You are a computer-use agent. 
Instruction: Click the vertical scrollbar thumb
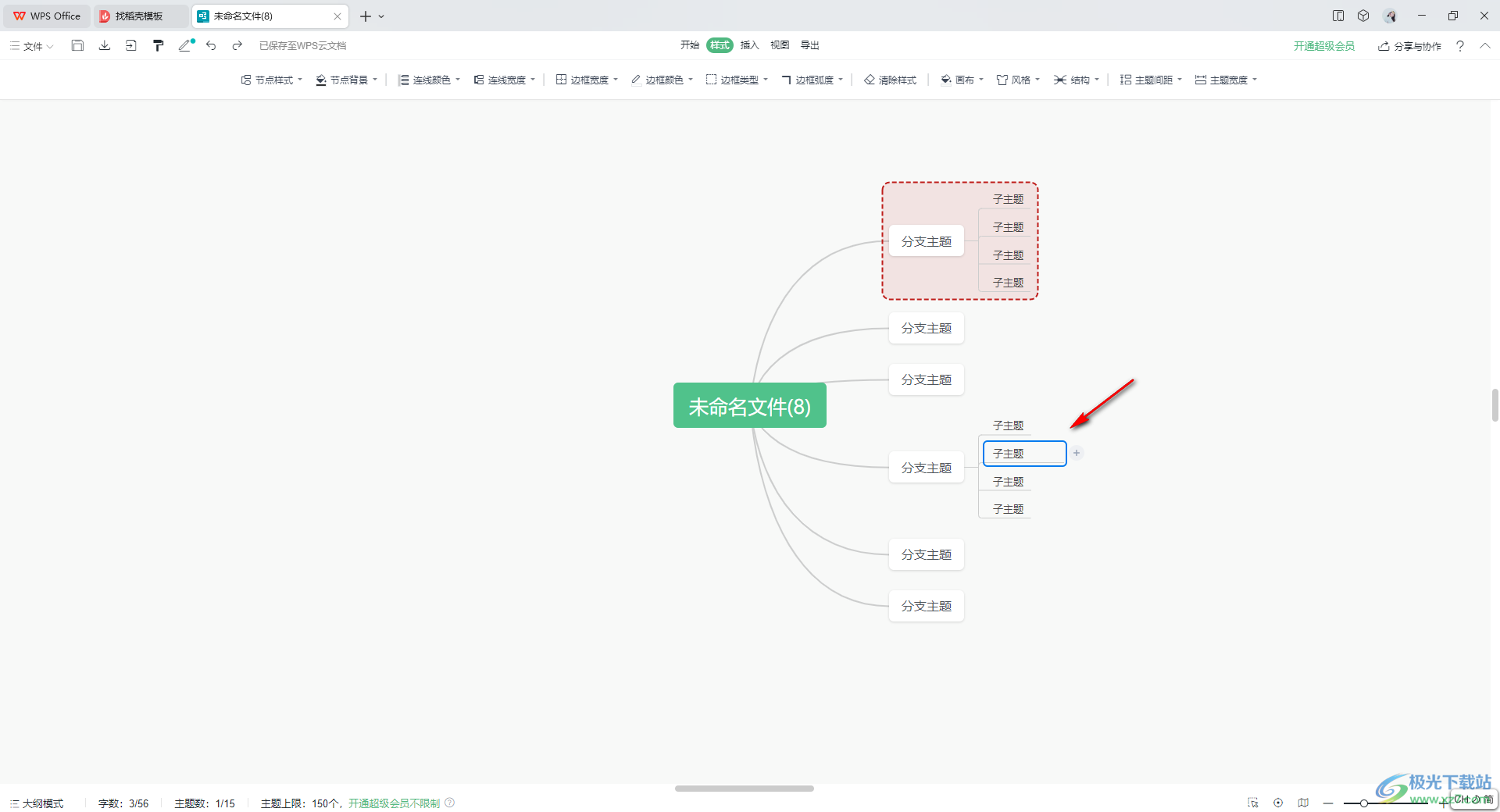[1495, 405]
